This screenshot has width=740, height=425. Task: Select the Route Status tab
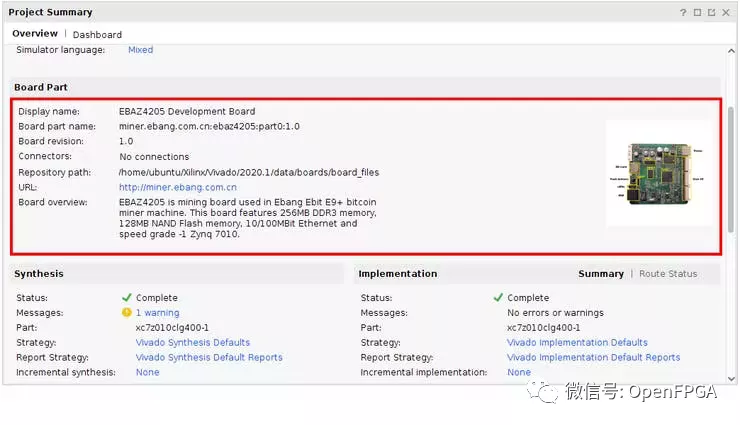[x=668, y=274]
